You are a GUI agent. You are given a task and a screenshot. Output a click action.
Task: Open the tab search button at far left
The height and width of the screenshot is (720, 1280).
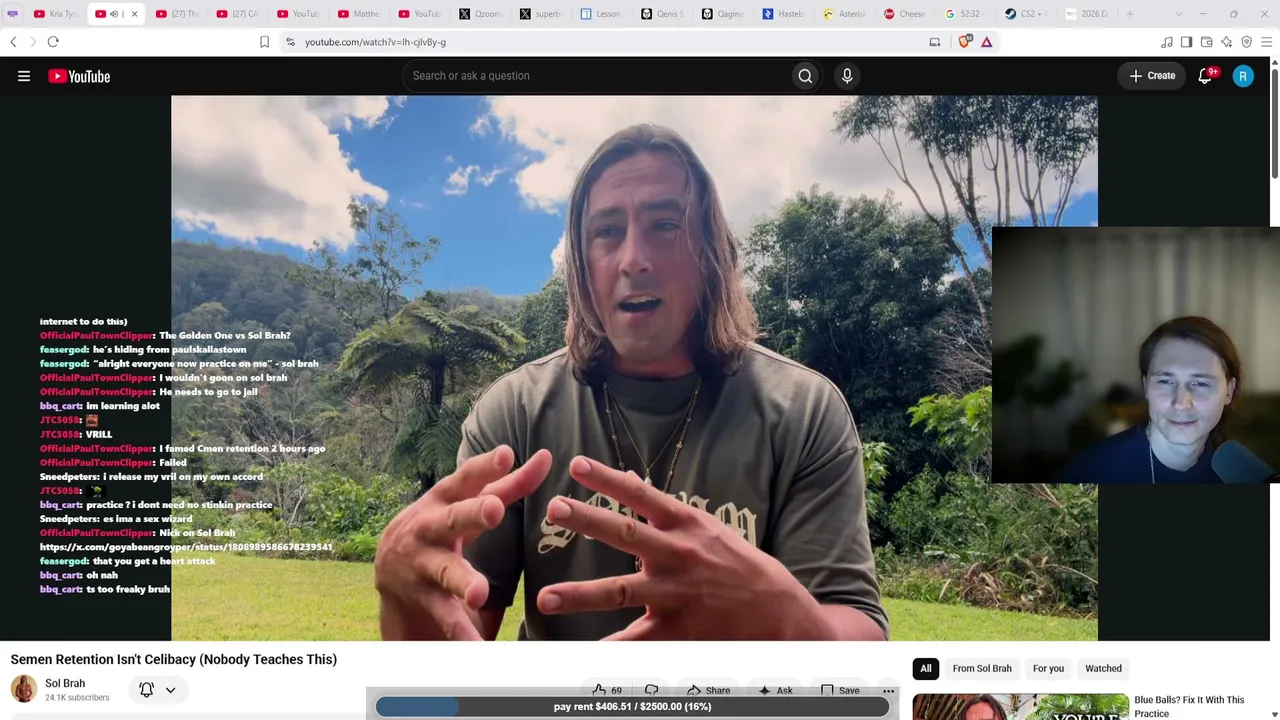coord(13,14)
